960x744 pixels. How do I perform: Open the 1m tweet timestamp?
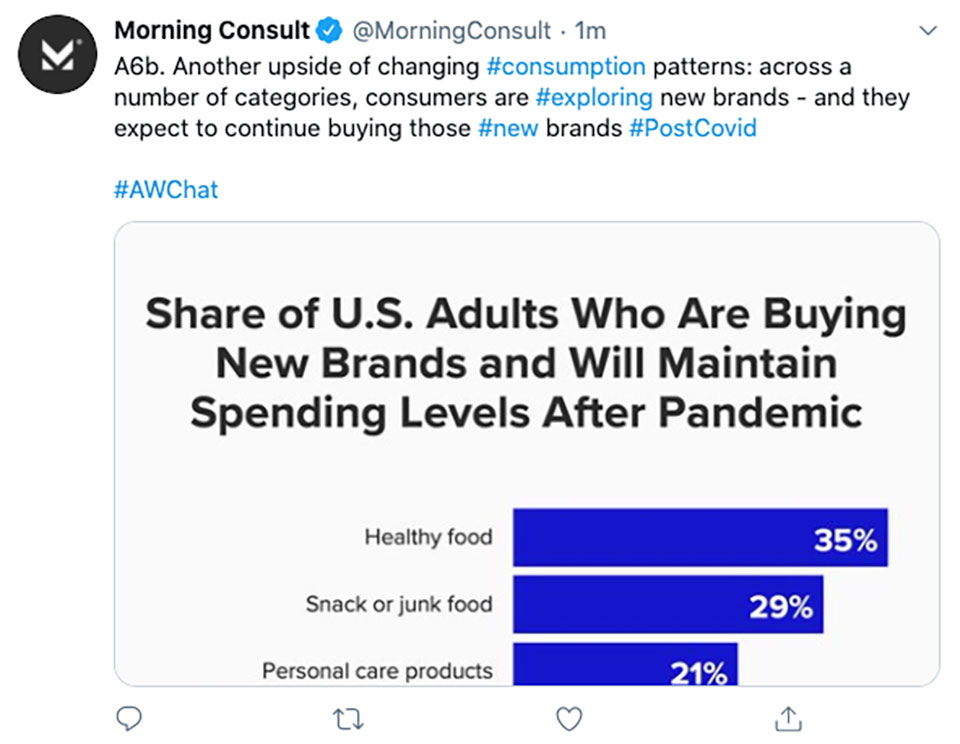click(590, 31)
